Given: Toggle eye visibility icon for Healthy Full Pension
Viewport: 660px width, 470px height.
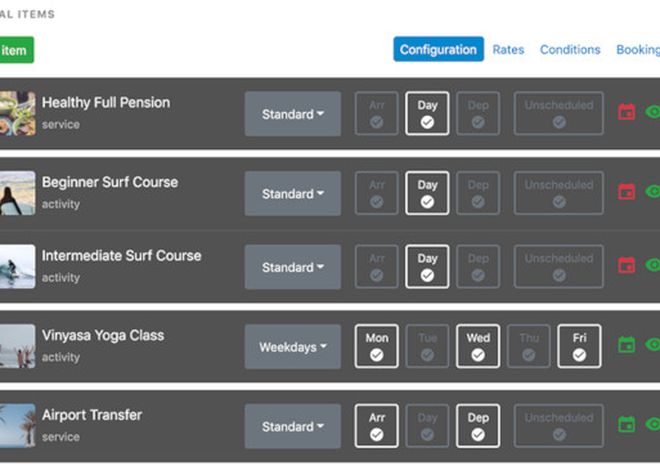Looking at the screenshot, I should coord(653,112).
